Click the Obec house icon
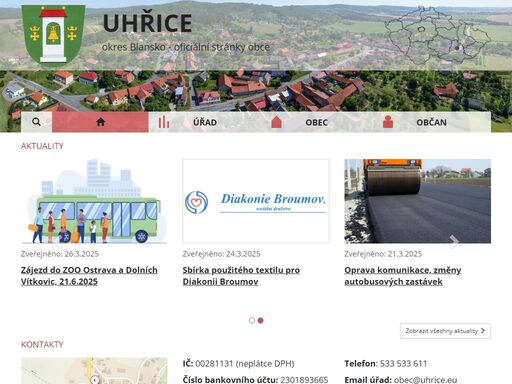This screenshot has height=384, width=512. click(276, 122)
